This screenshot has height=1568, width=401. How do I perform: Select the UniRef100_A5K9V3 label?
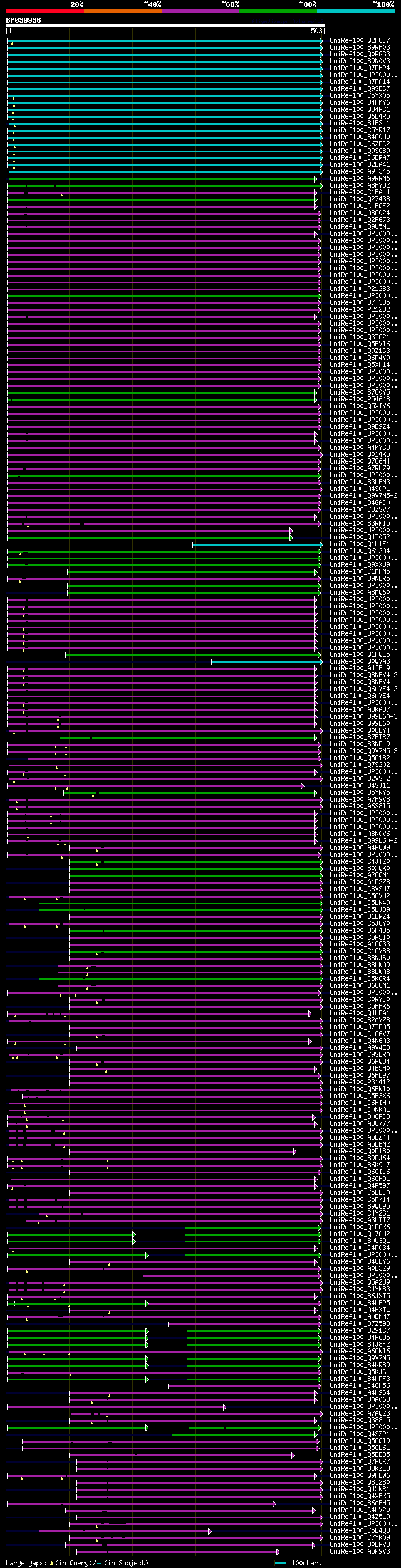(360, 1552)
